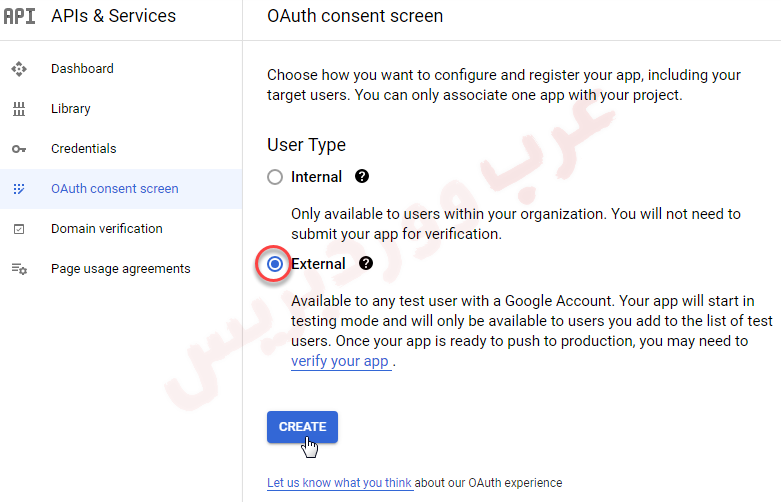This screenshot has height=502, width=781.
Task: Click the API logo icon
Action: [19, 17]
